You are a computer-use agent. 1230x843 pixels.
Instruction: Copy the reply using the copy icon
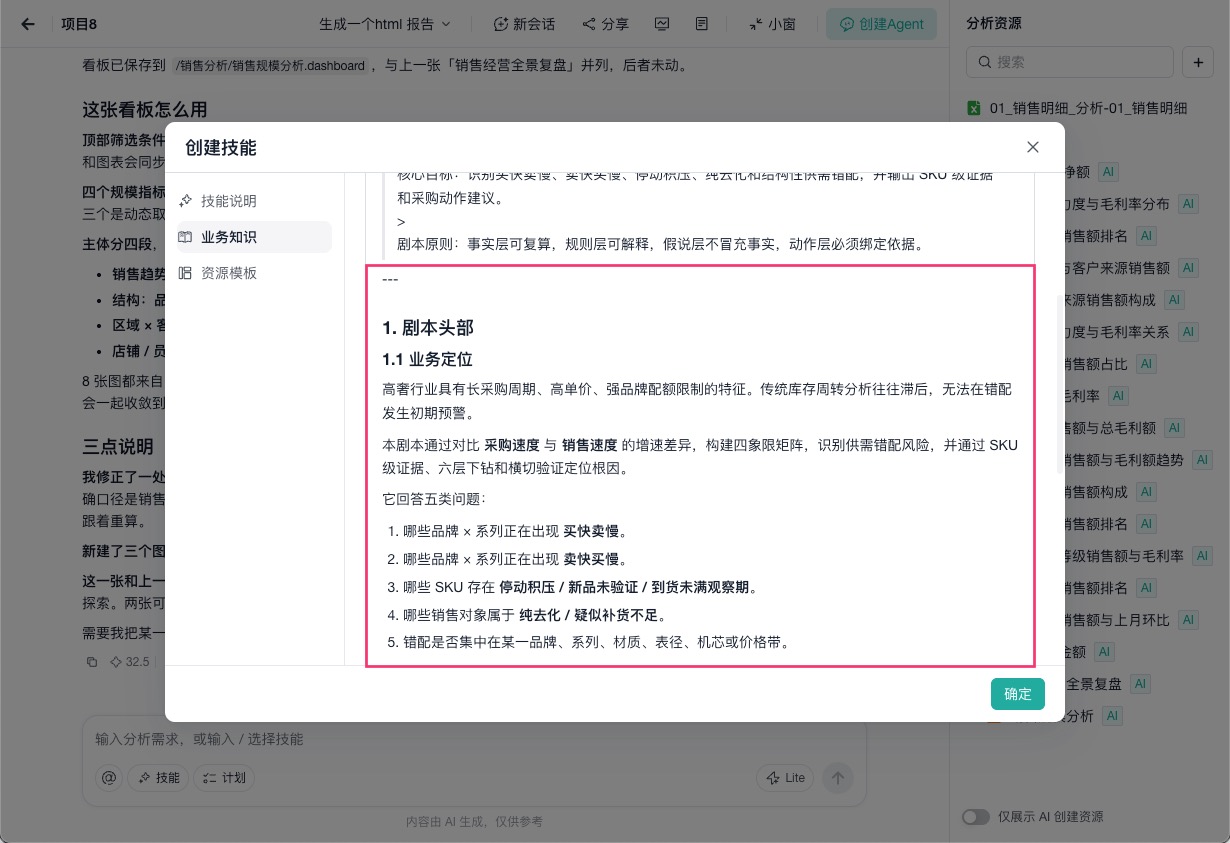92,661
